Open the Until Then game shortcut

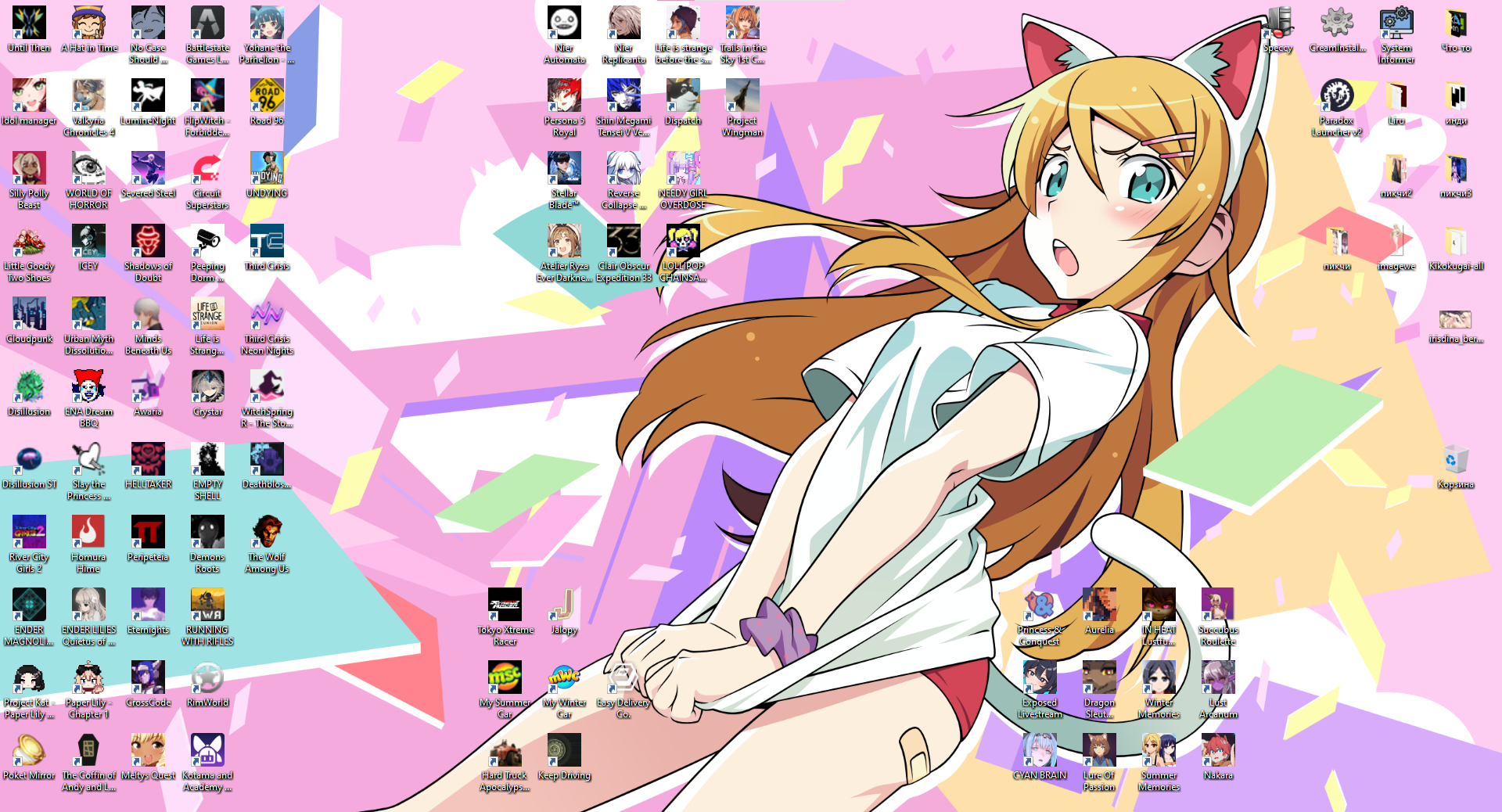tap(29, 30)
